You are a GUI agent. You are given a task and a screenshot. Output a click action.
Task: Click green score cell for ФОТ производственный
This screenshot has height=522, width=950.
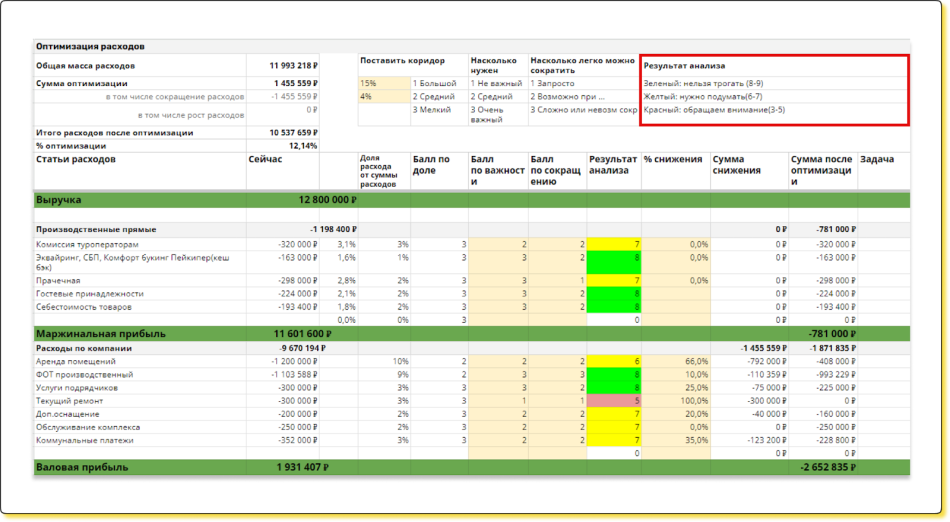[x=614, y=375]
